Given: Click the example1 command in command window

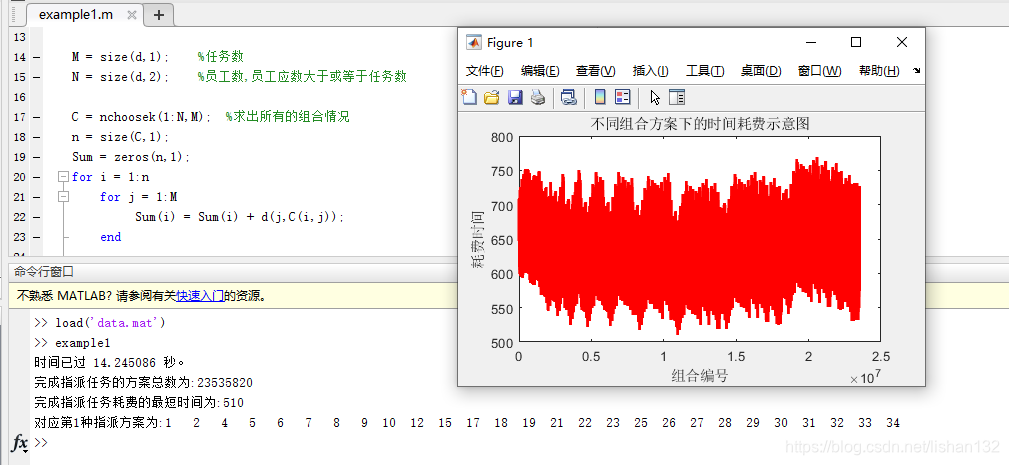Looking at the screenshot, I should point(82,343).
